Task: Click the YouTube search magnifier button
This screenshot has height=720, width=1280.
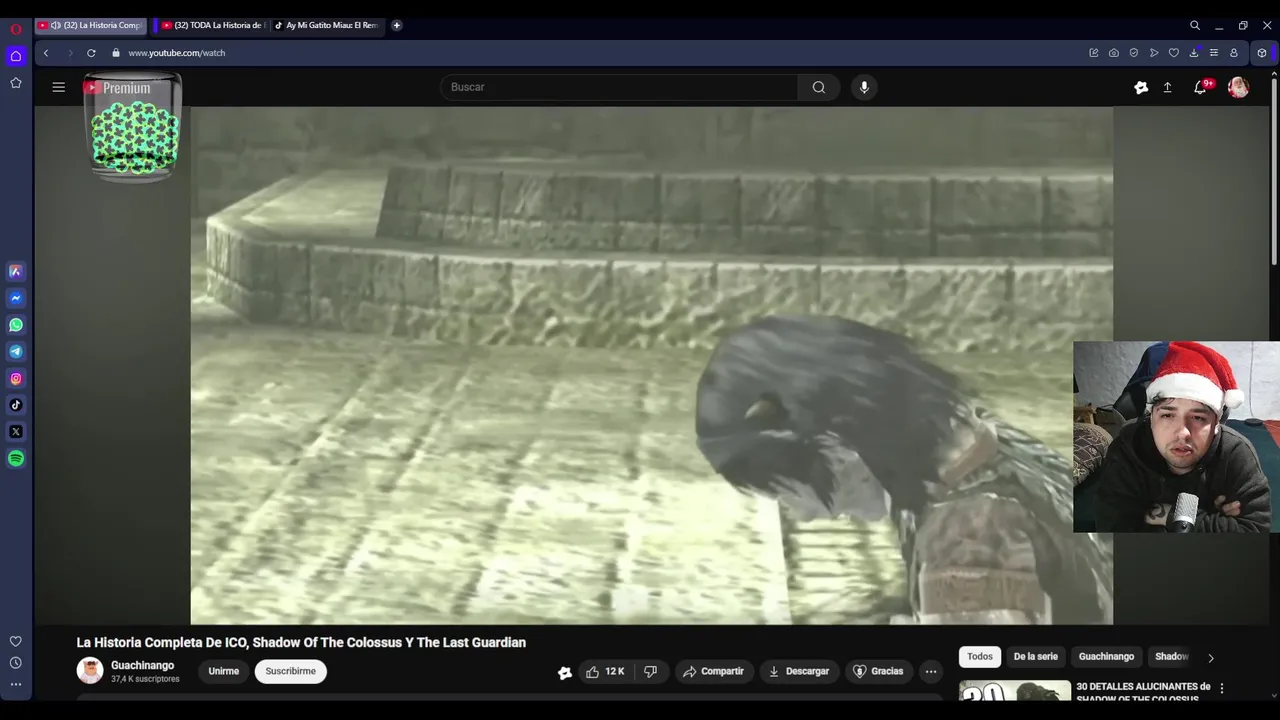Action: coord(819,87)
